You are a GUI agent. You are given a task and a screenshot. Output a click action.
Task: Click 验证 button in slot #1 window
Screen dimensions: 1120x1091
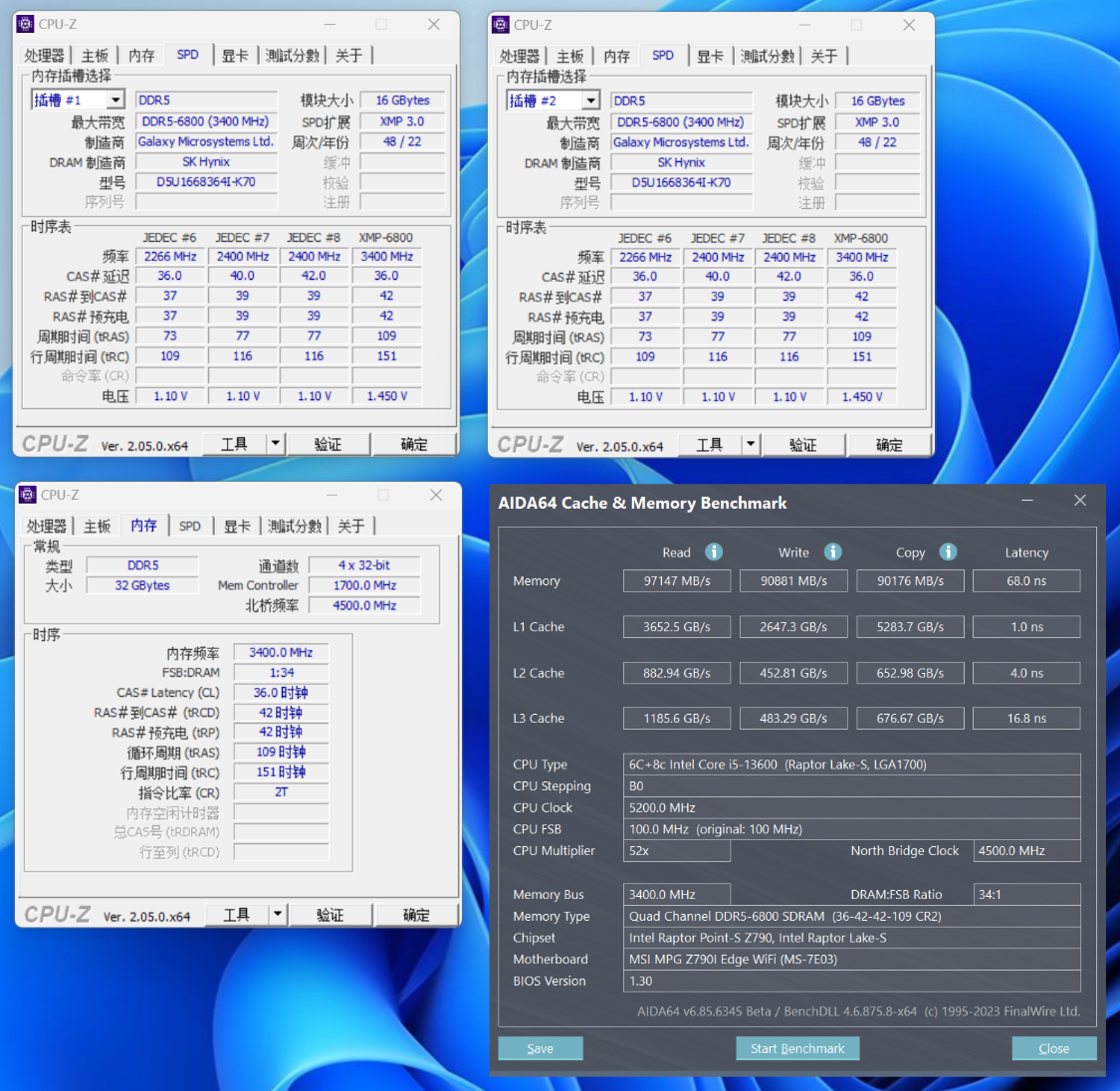329,444
